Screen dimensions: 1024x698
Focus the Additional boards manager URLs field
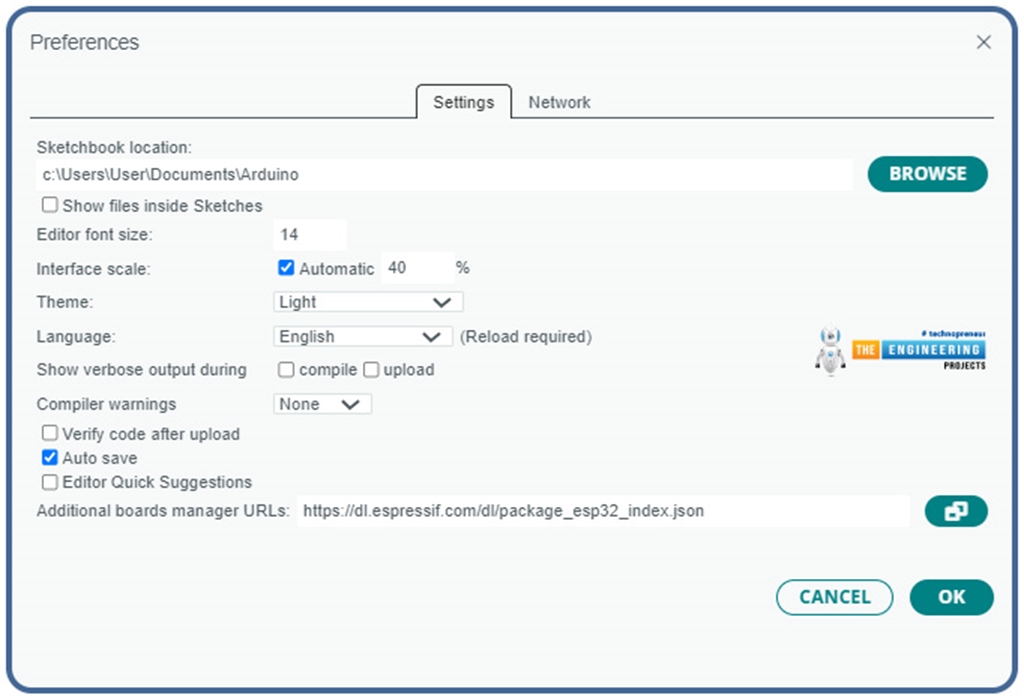(x=602, y=511)
